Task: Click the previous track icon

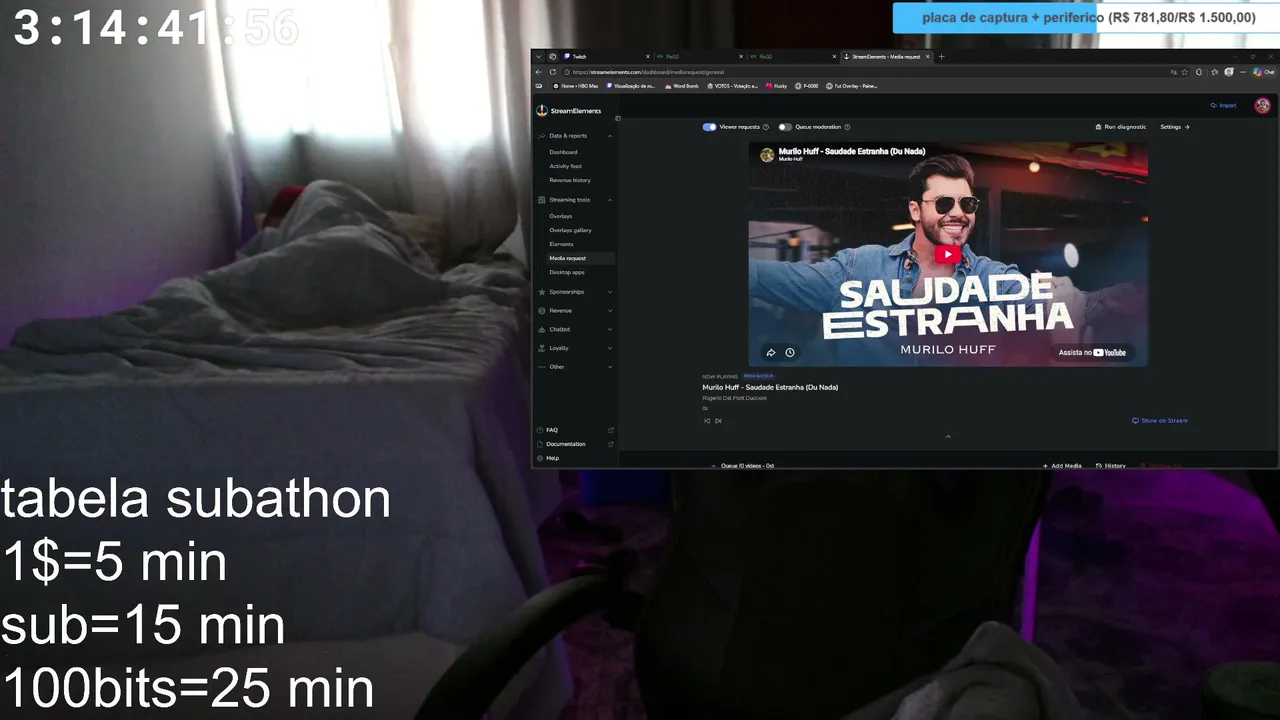Action: pyautogui.click(x=707, y=421)
